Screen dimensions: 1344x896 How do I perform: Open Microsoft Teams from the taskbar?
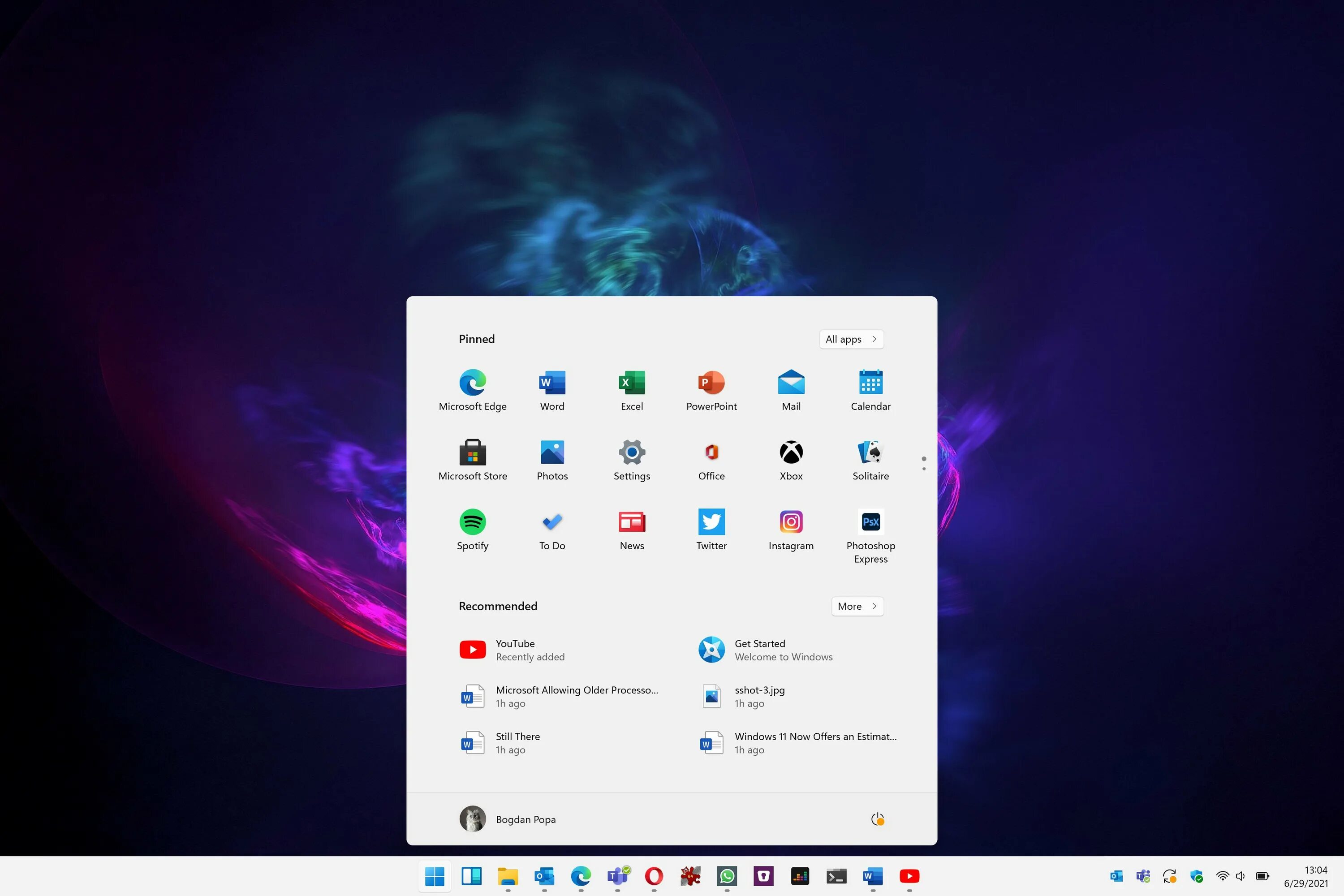(x=617, y=876)
